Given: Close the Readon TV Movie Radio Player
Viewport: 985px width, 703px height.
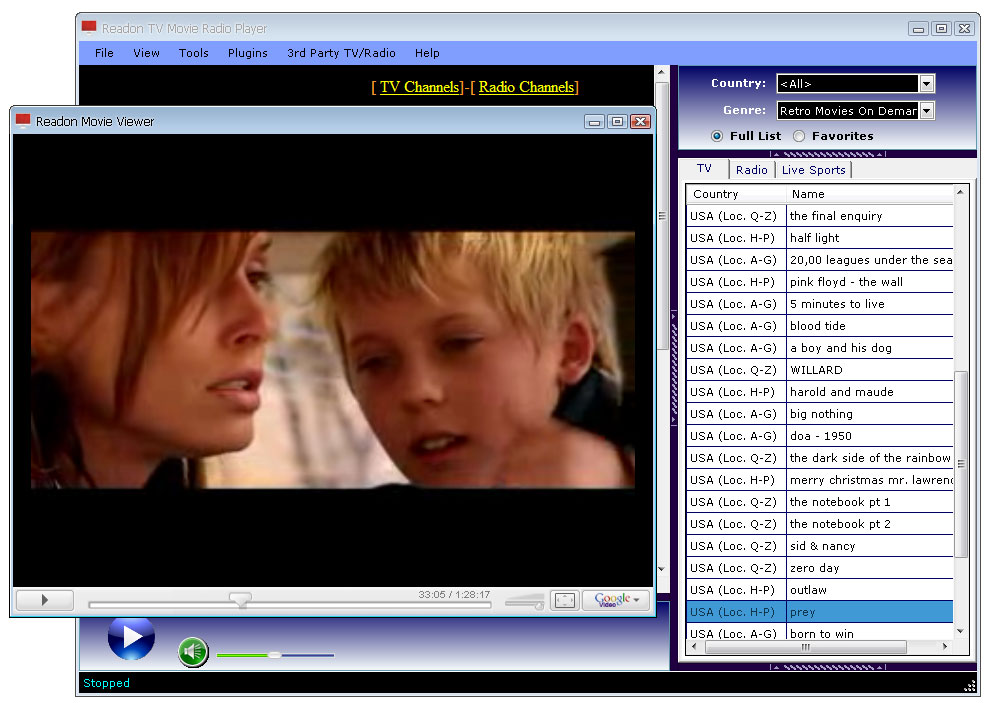Looking at the screenshot, I should point(964,28).
